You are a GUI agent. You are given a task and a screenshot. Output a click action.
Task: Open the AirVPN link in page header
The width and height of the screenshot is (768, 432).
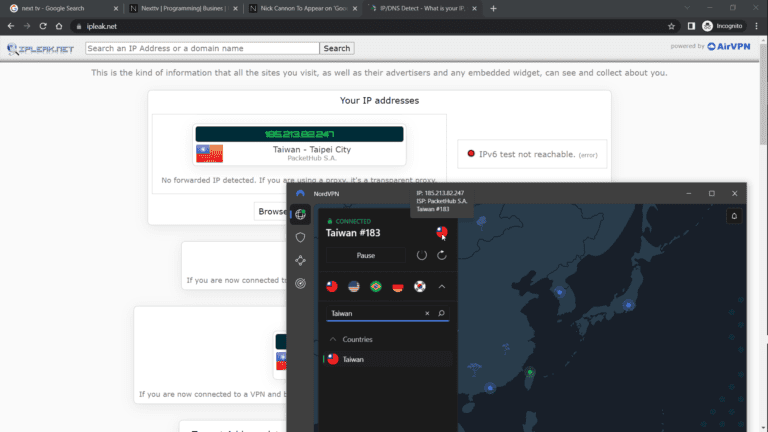tap(729, 47)
